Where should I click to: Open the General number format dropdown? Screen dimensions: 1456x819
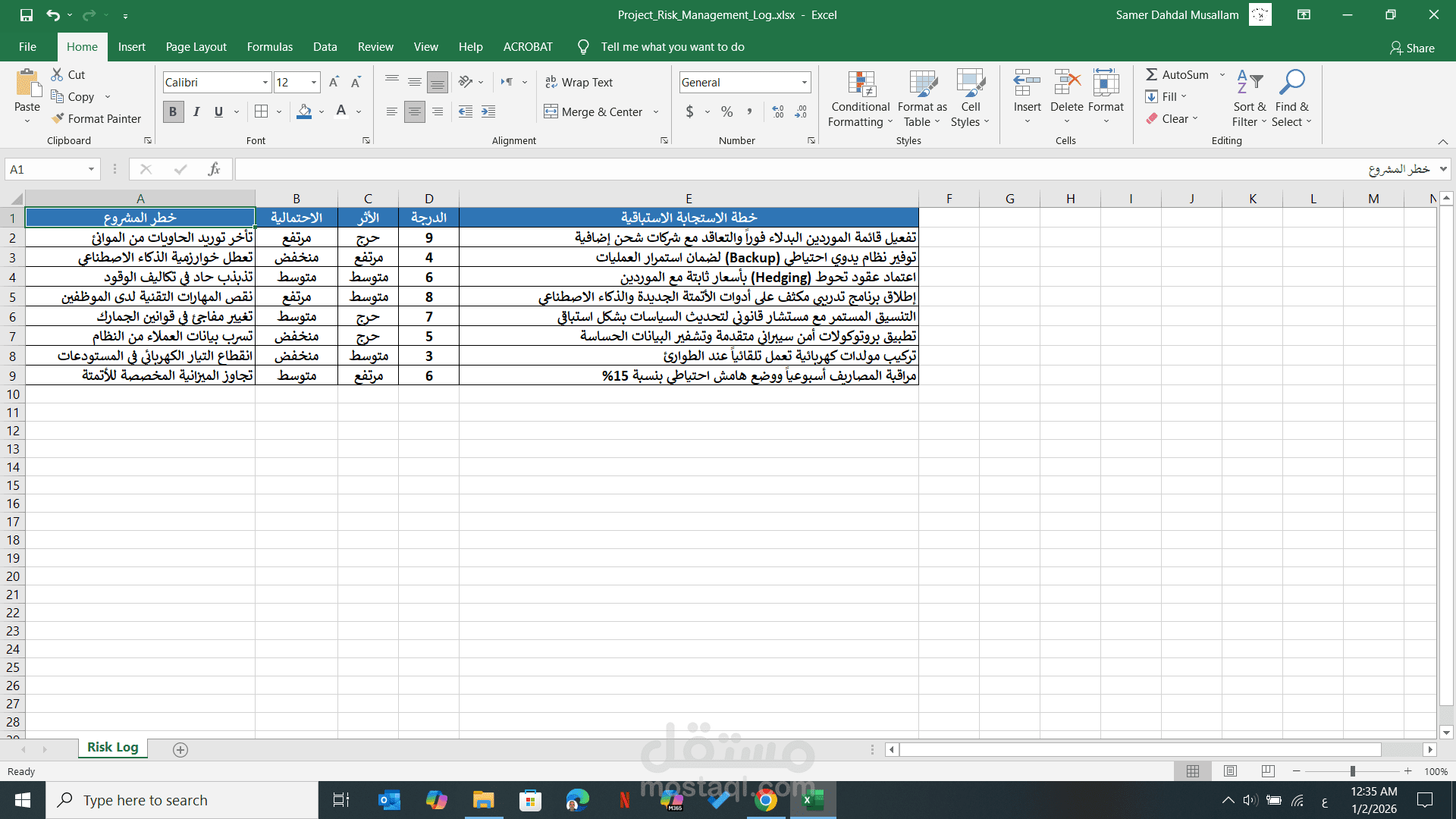tap(804, 83)
